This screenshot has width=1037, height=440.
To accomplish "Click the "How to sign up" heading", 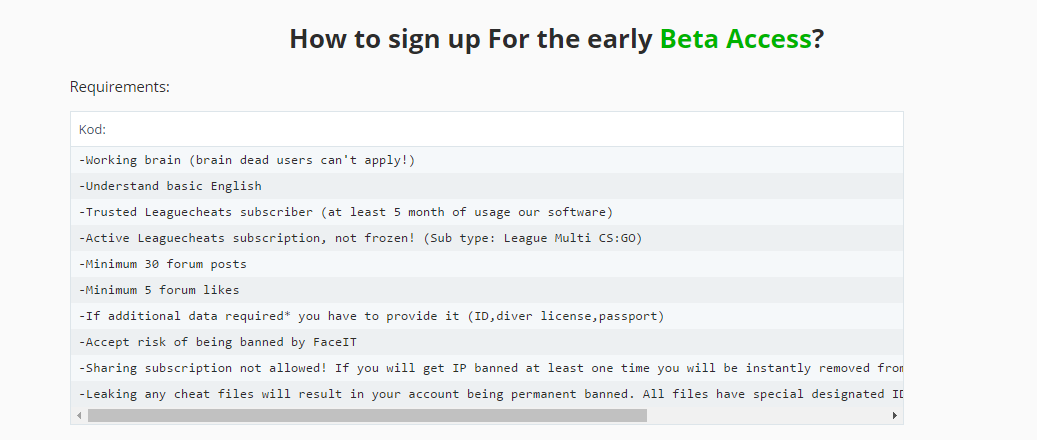I will point(556,39).
